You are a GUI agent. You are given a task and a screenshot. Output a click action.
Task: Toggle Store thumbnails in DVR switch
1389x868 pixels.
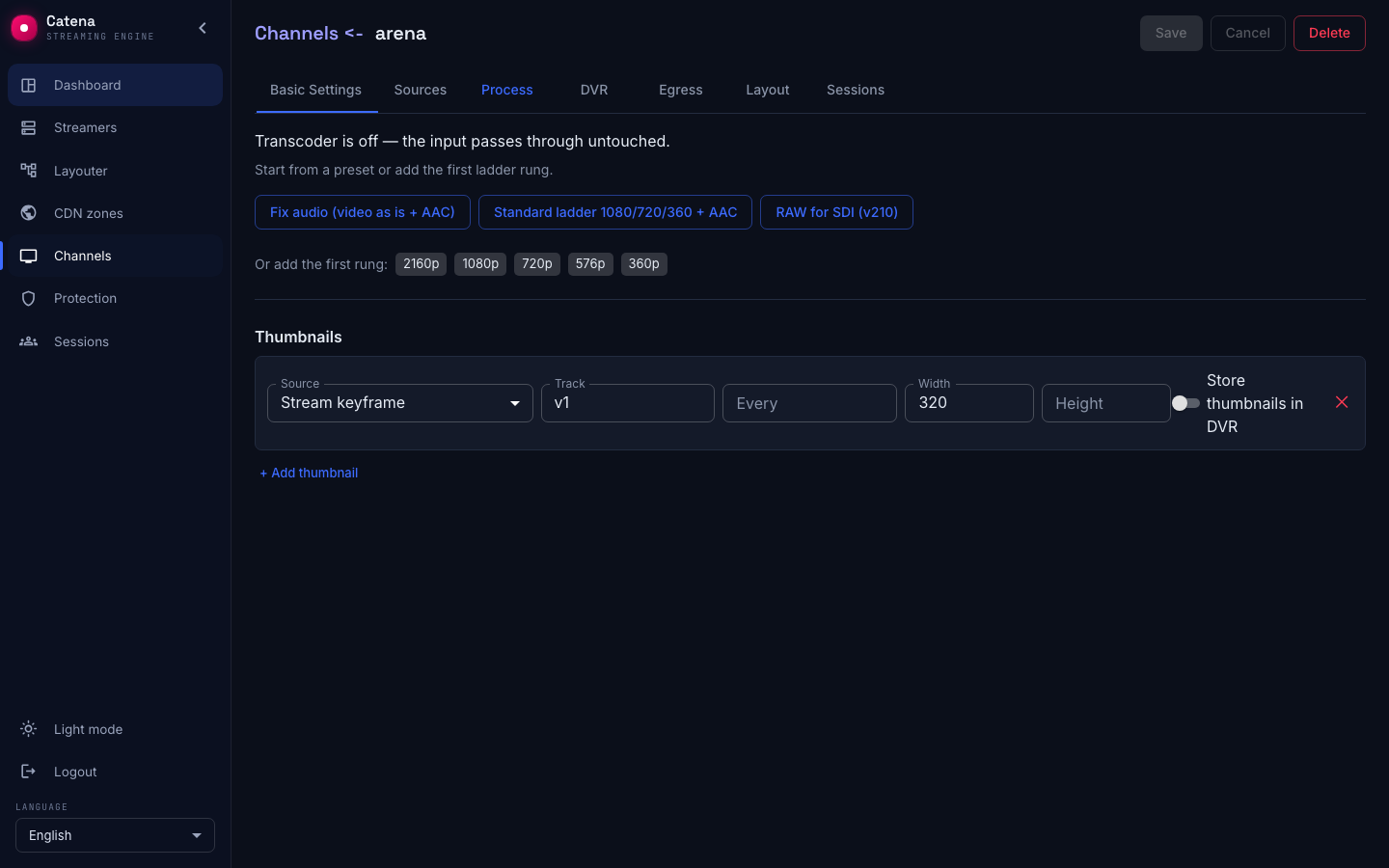[x=1185, y=403]
